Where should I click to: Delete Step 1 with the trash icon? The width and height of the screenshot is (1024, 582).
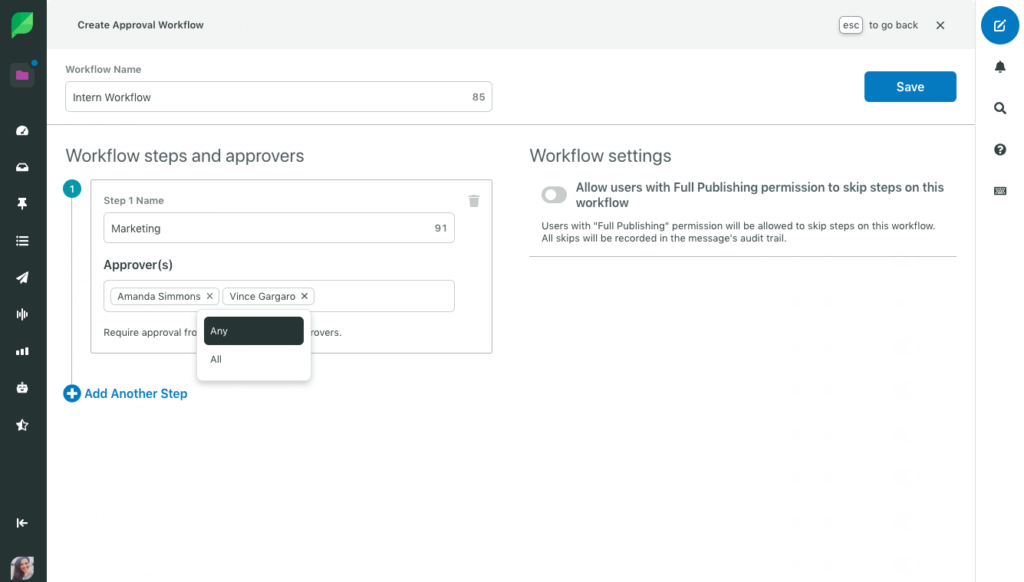pyautogui.click(x=474, y=201)
